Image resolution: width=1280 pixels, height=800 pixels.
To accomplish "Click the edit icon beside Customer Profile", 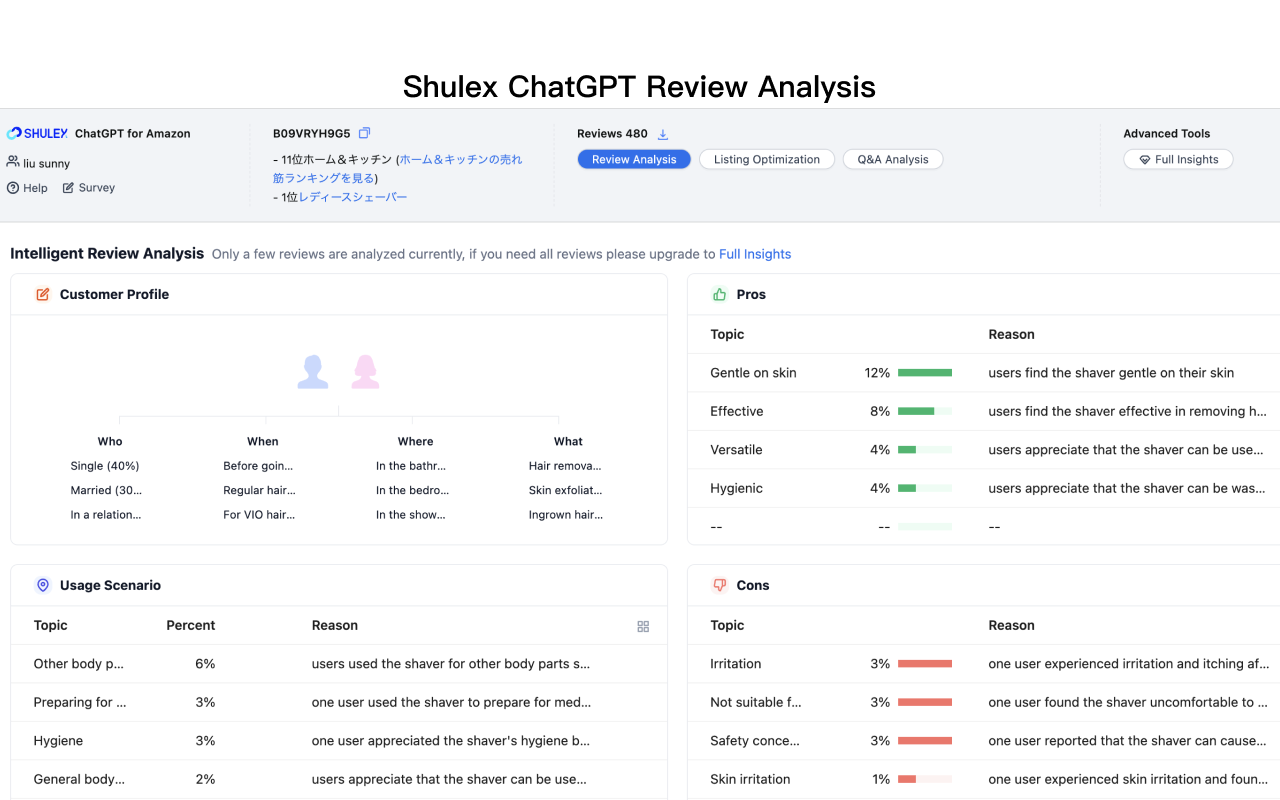I will (x=41, y=294).
